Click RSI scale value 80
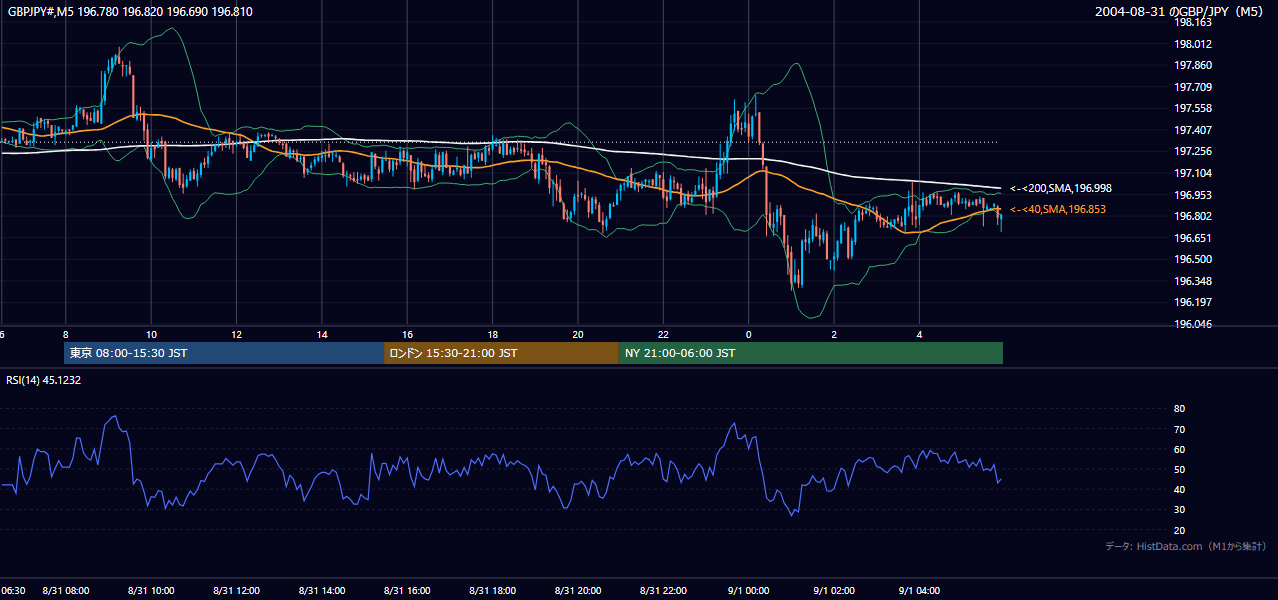This screenshot has height=600, width=1278. (1179, 409)
